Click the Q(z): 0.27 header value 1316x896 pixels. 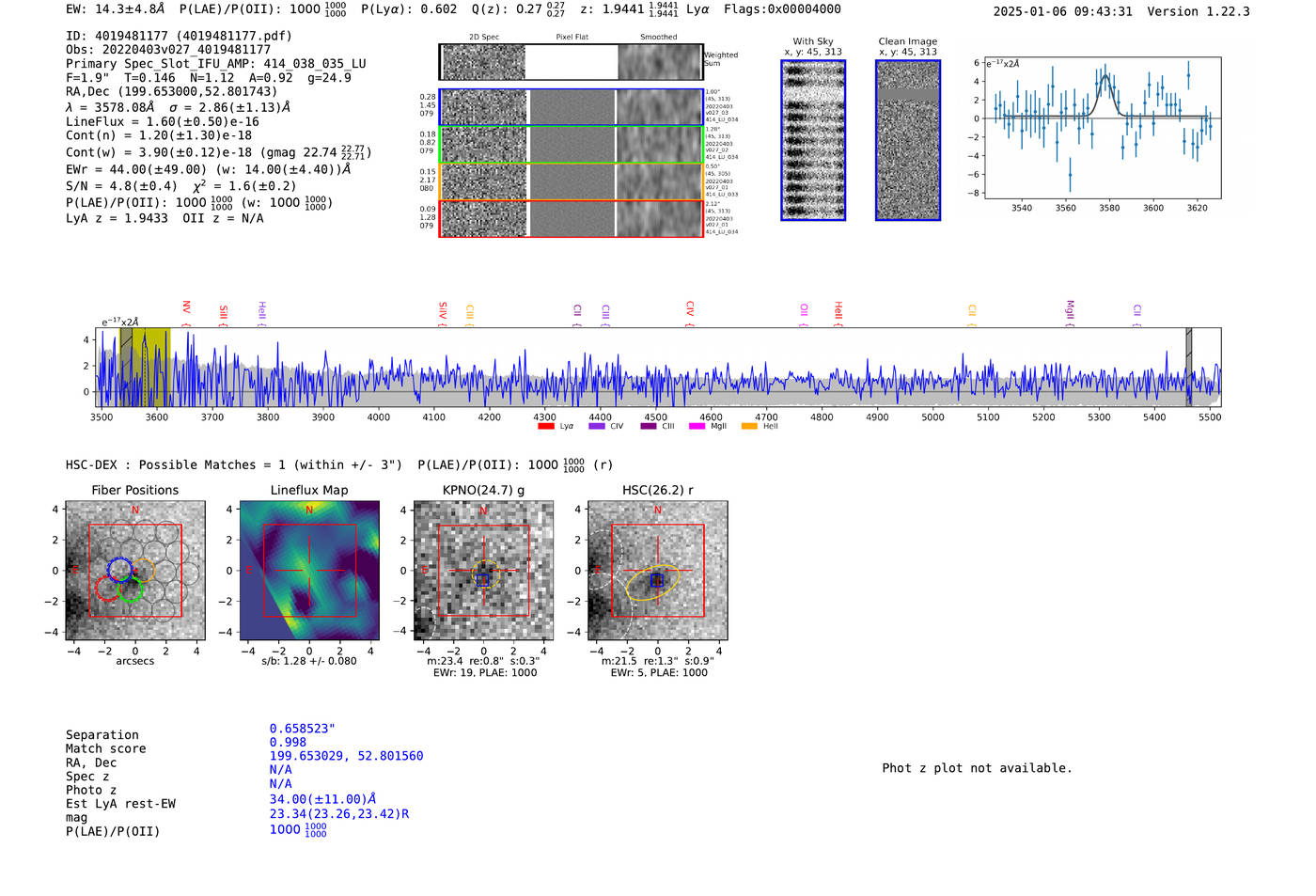(519, 8)
